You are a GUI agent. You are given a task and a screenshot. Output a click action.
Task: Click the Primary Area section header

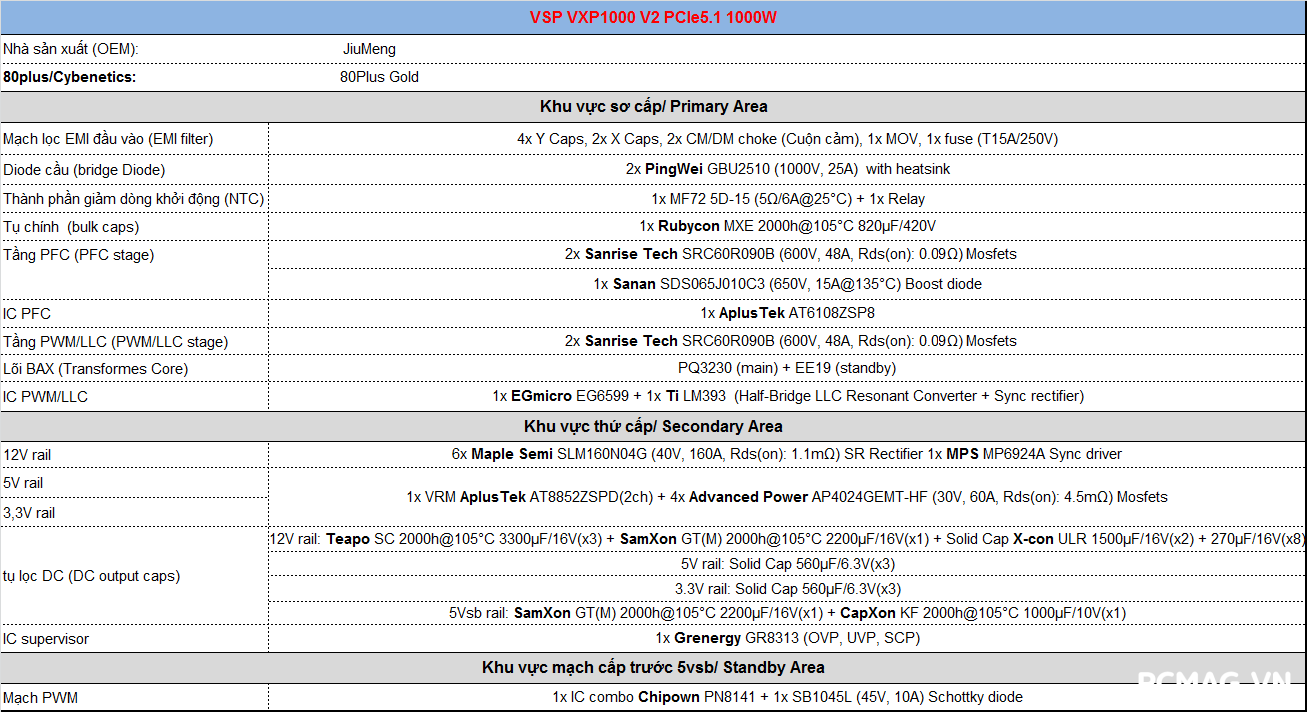click(x=653, y=106)
